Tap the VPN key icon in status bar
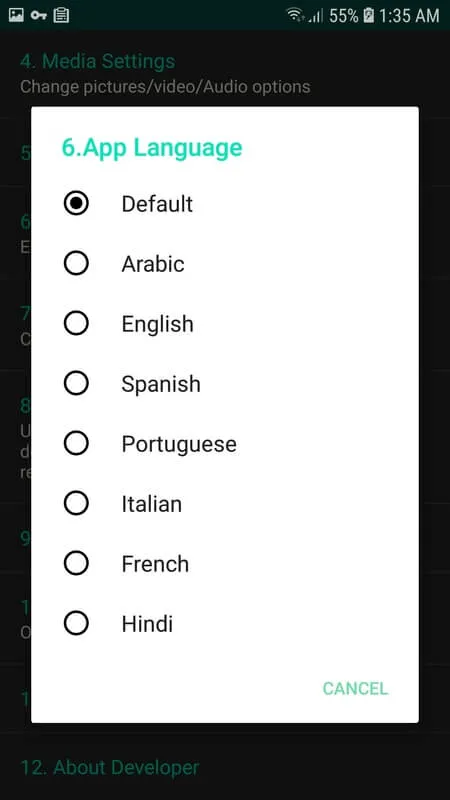The image size is (450, 800). click(38, 16)
